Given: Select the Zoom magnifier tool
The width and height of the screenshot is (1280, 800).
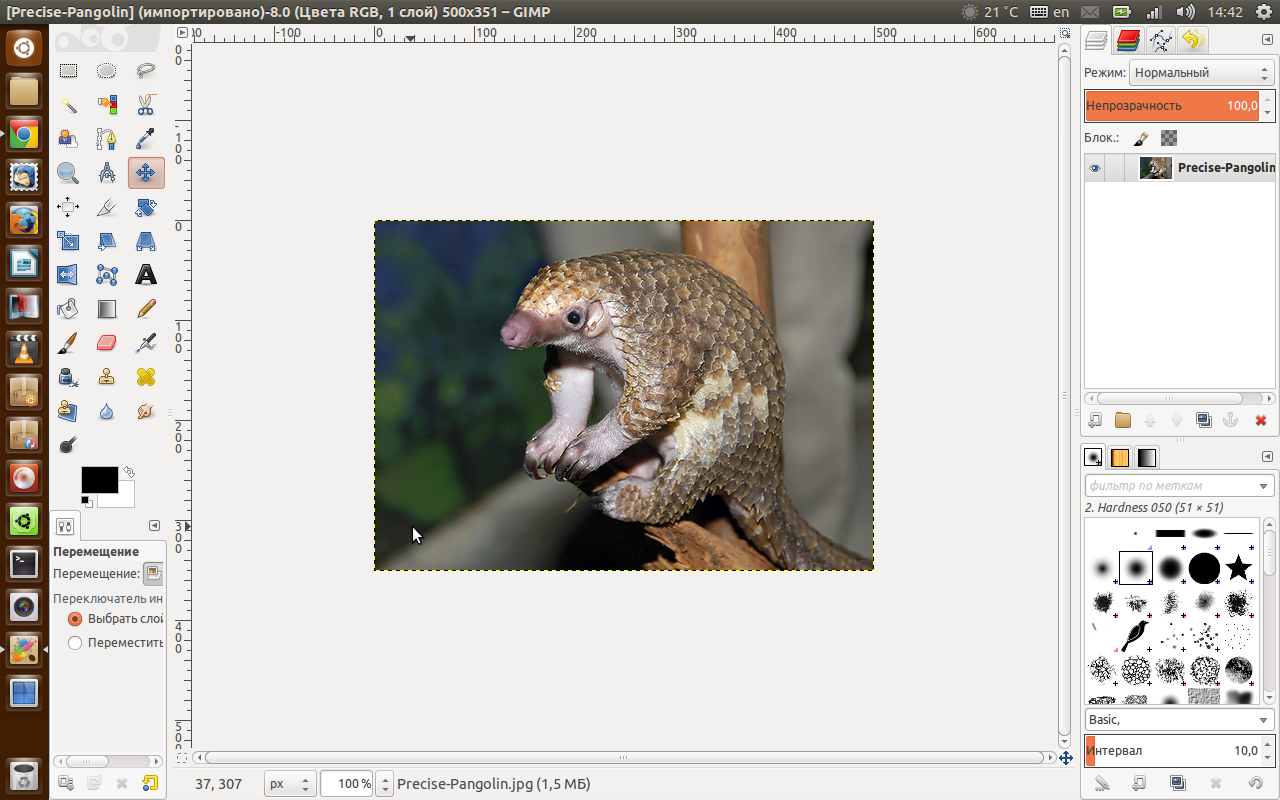Looking at the screenshot, I should [x=68, y=173].
